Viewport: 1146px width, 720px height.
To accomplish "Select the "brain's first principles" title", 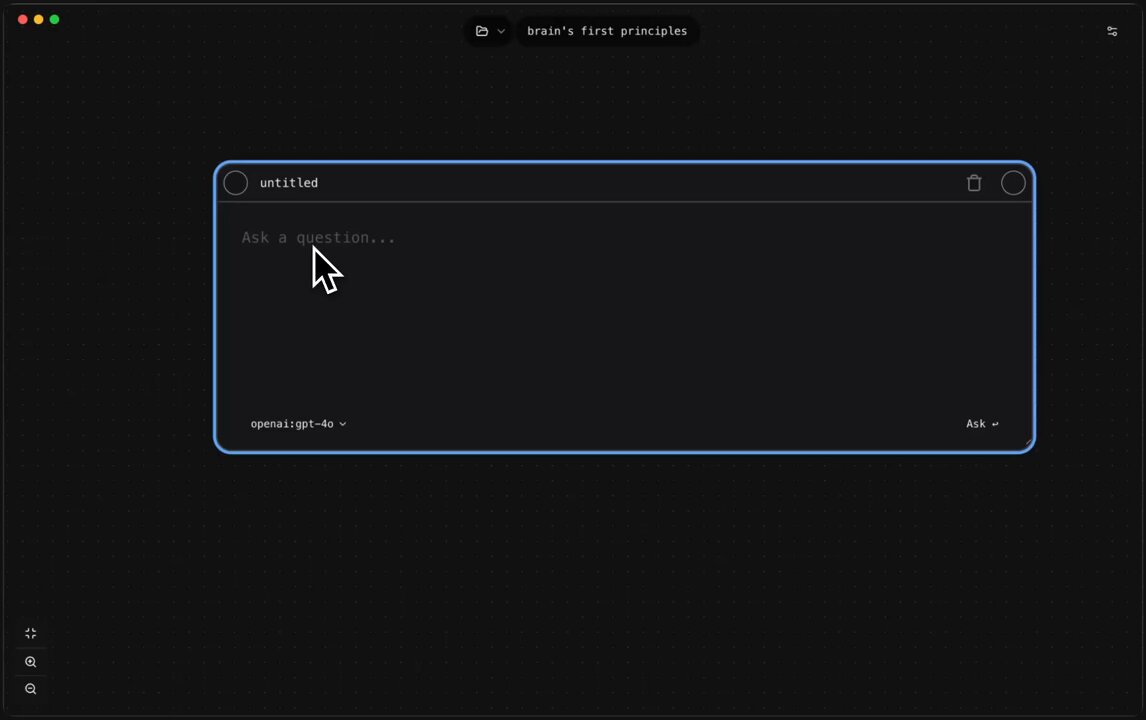I will point(607,31).
